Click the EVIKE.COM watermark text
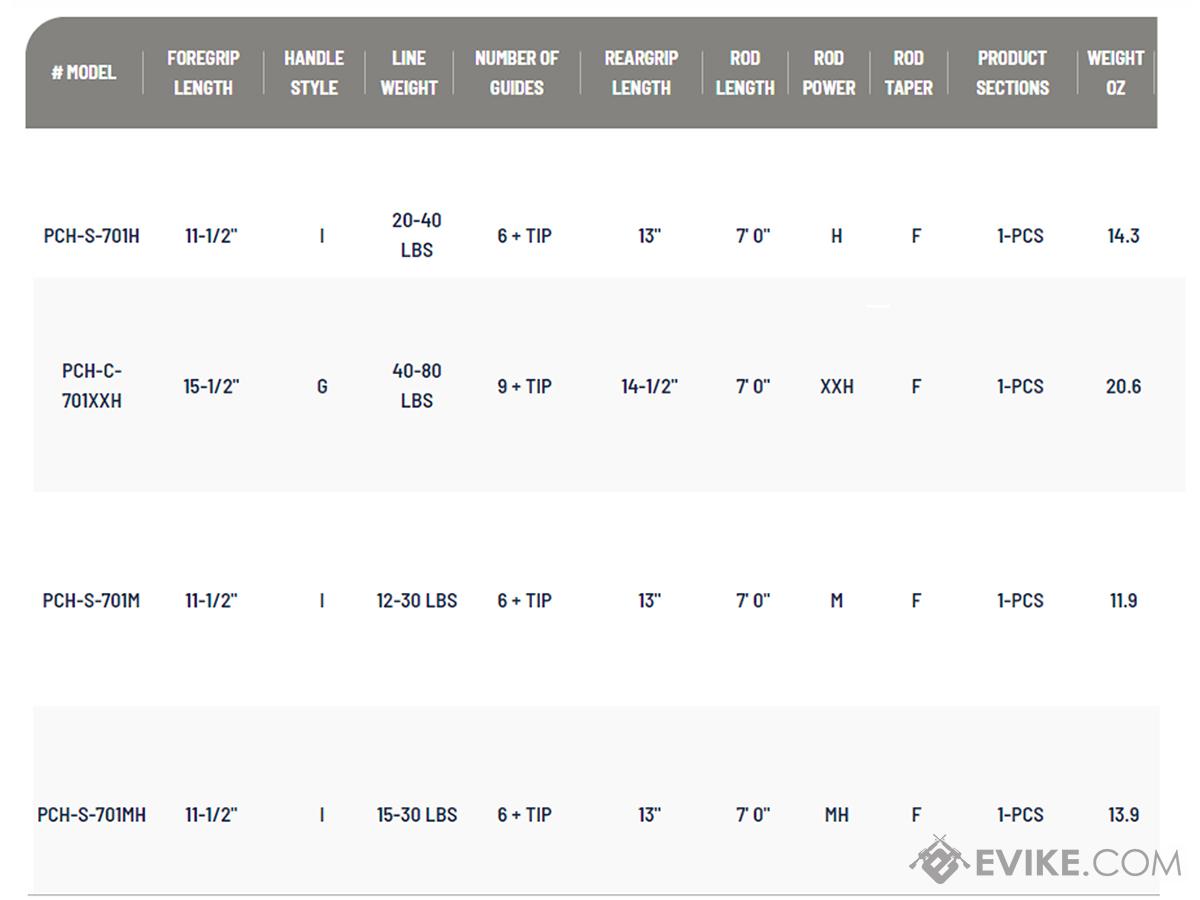This screenshot has width=1200, height=900. point(1078,862)
